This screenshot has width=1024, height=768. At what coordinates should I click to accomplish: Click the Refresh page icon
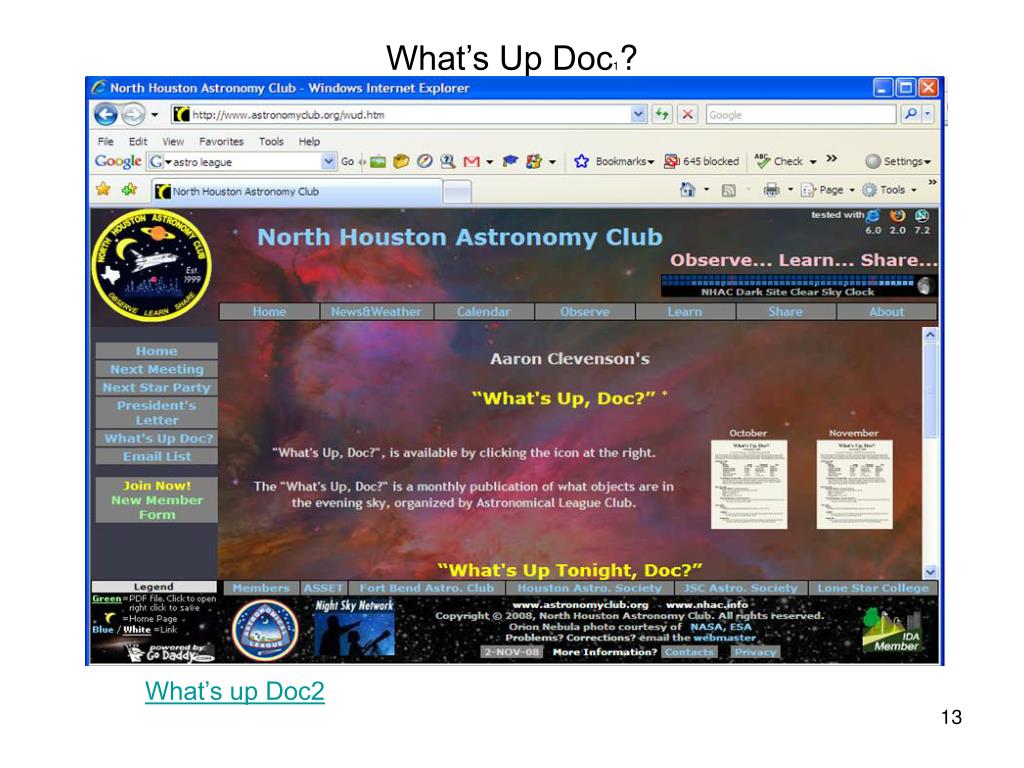[x=662, y=114]
